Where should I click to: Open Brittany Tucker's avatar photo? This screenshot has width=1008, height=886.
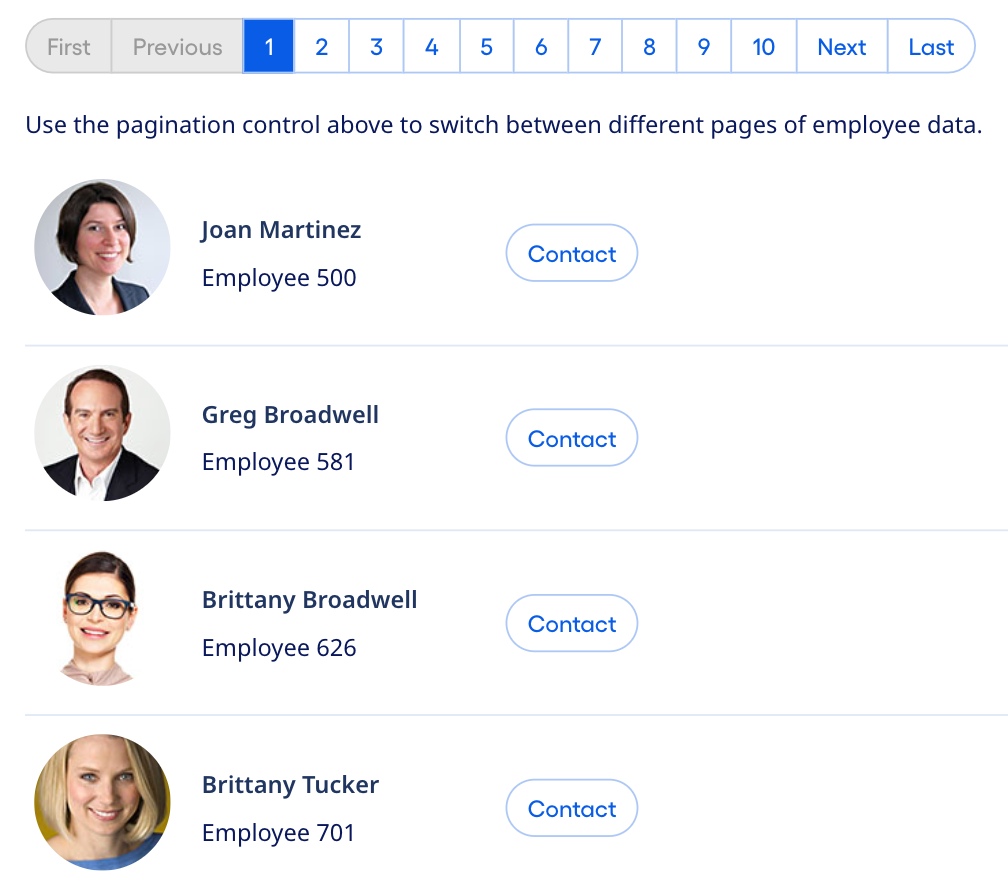(102, 804)
